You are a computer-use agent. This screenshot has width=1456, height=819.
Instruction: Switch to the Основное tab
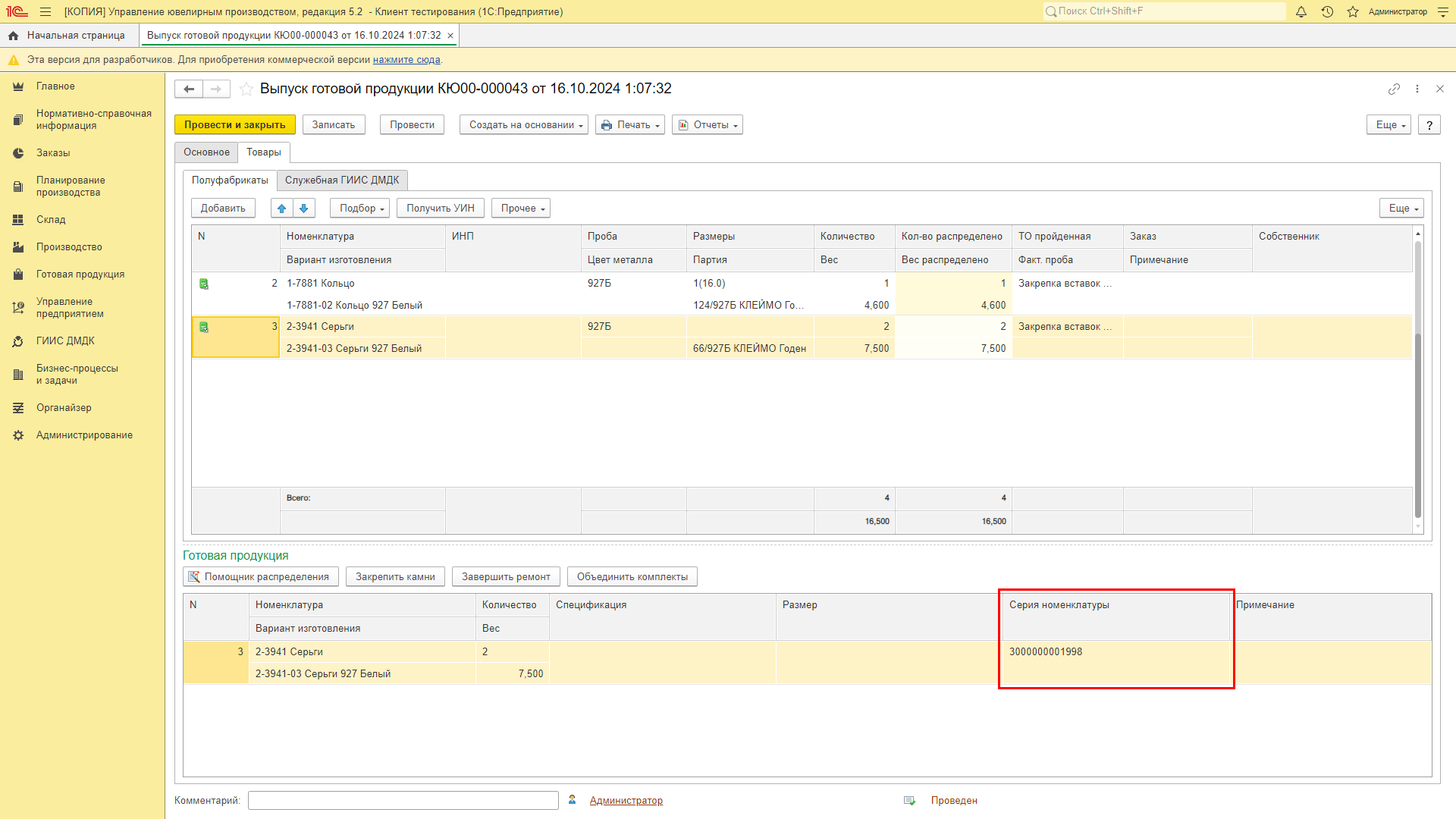tap(206, 152)
